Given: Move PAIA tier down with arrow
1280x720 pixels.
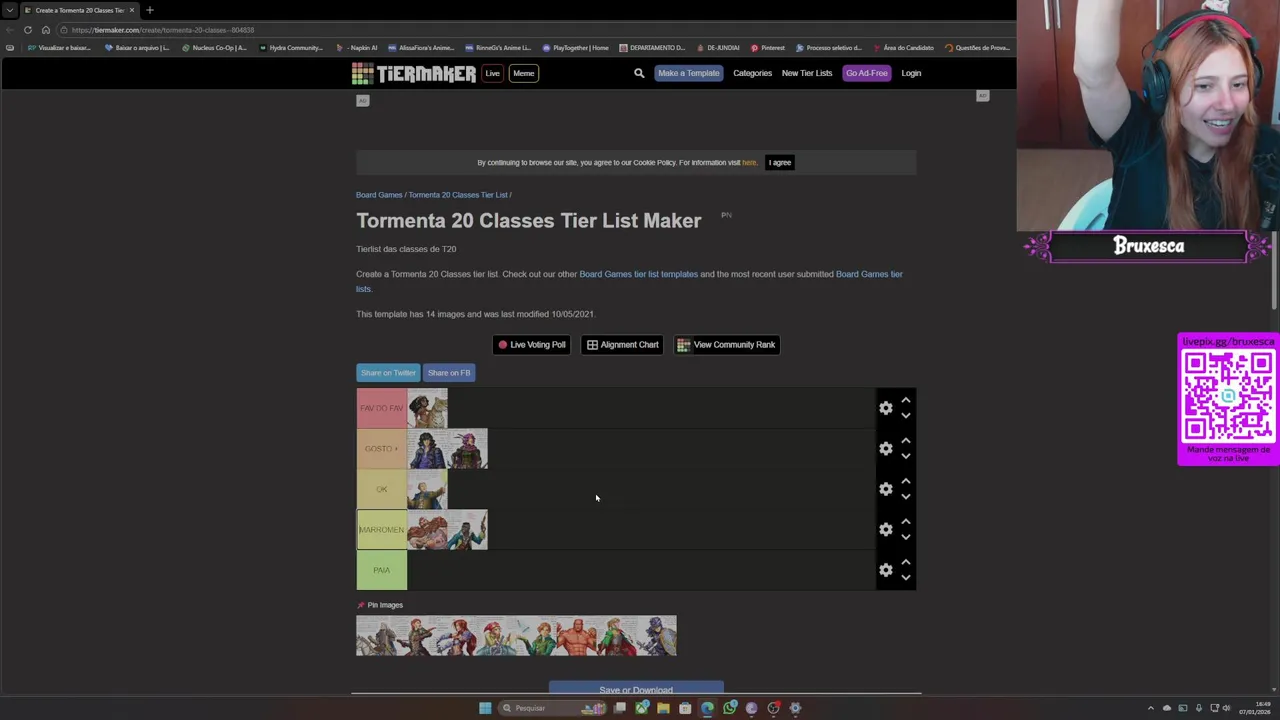Looking at the screenshot, I should 905,578.
